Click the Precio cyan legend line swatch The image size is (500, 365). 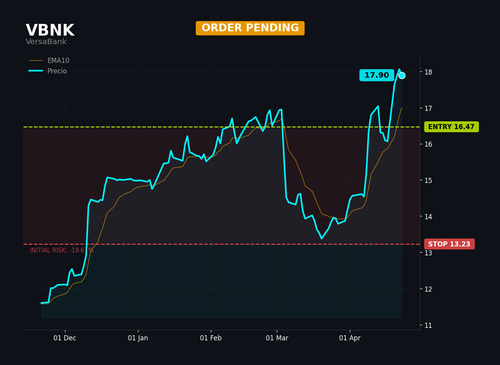(36, 71)
